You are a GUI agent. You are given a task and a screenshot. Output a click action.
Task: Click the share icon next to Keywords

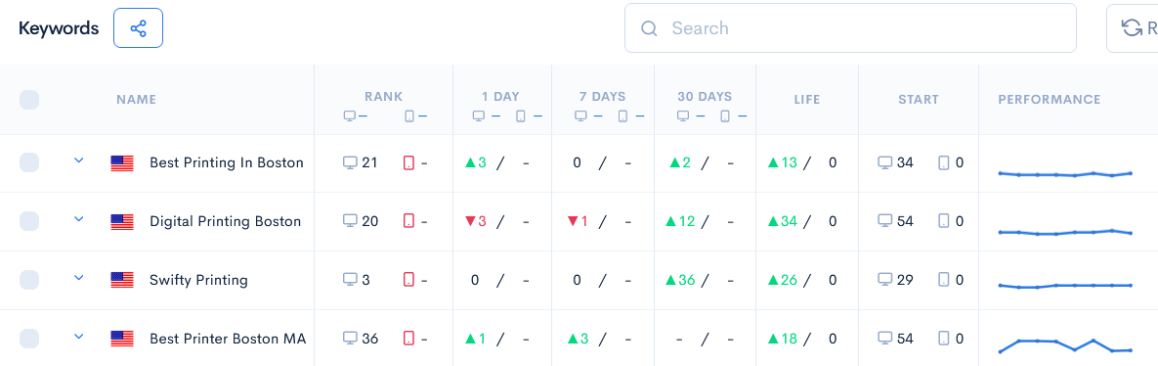coord(138,29)
